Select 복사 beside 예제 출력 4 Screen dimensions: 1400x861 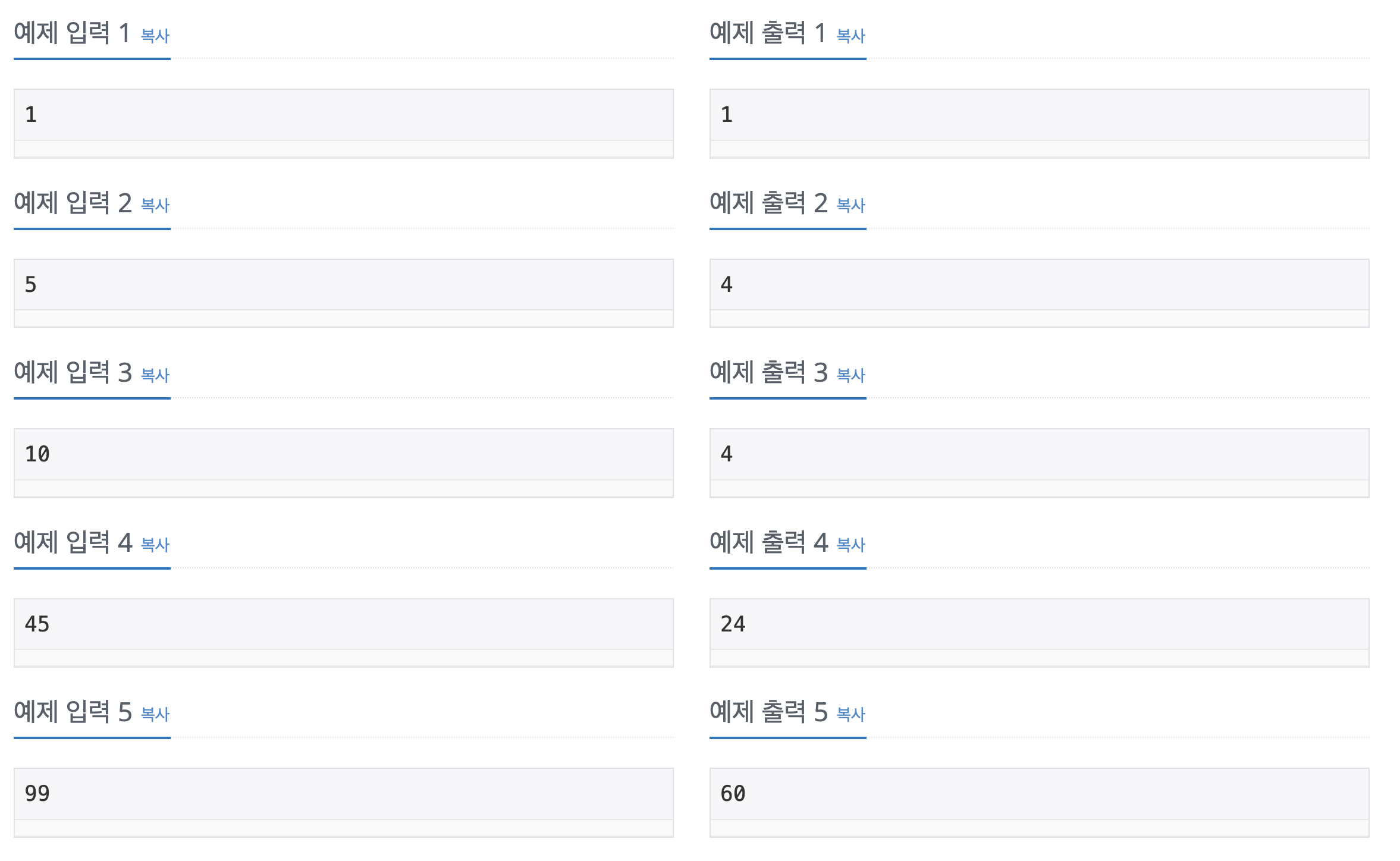pos(851,545)
